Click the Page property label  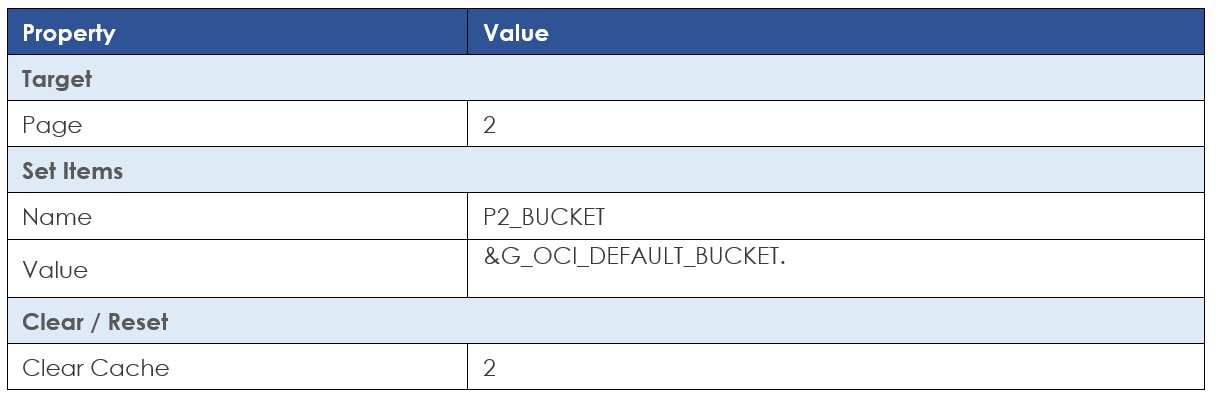point(52,126)
